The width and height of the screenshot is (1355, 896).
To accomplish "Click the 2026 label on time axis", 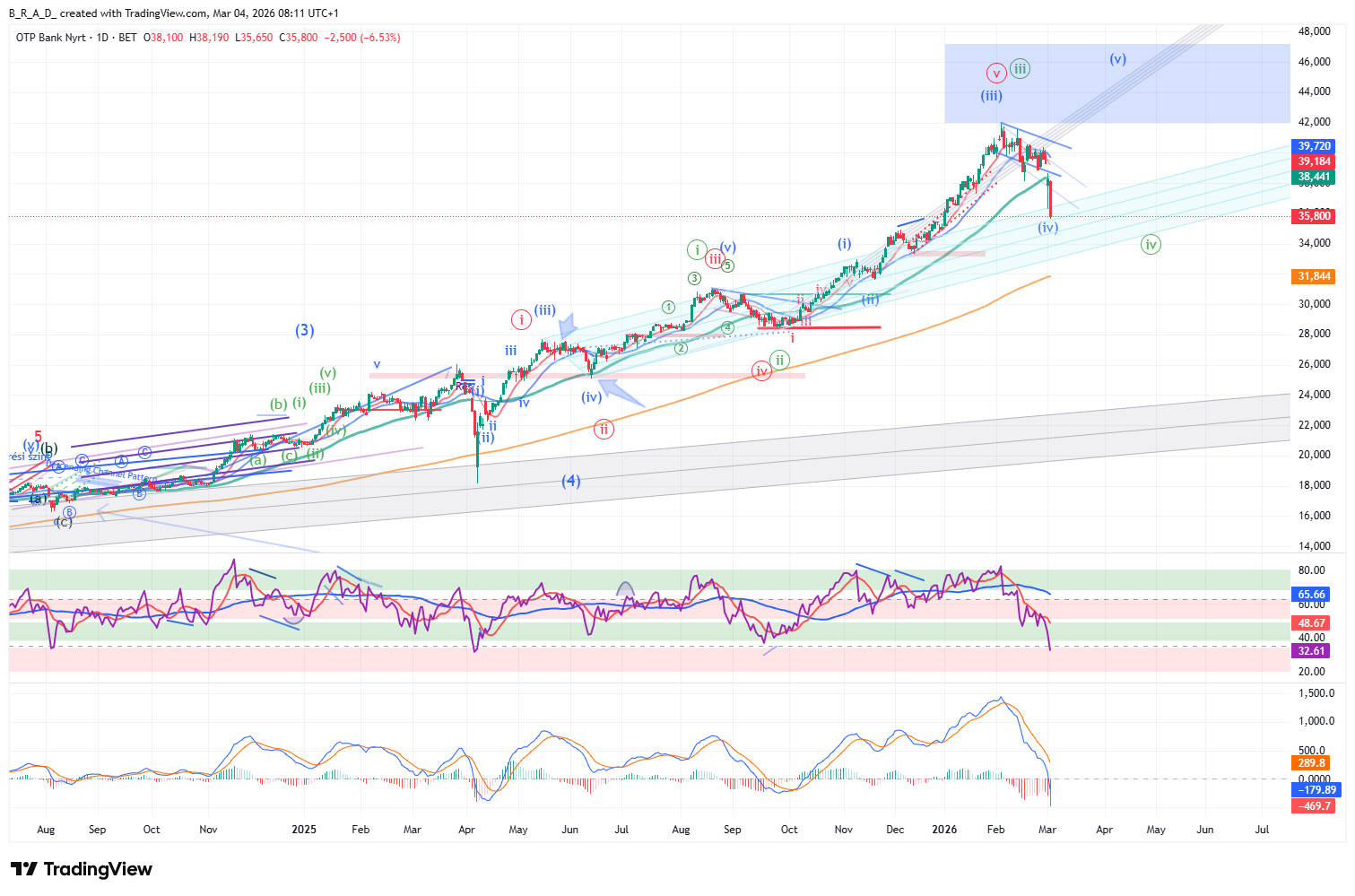I will click(x=944, y=830).
